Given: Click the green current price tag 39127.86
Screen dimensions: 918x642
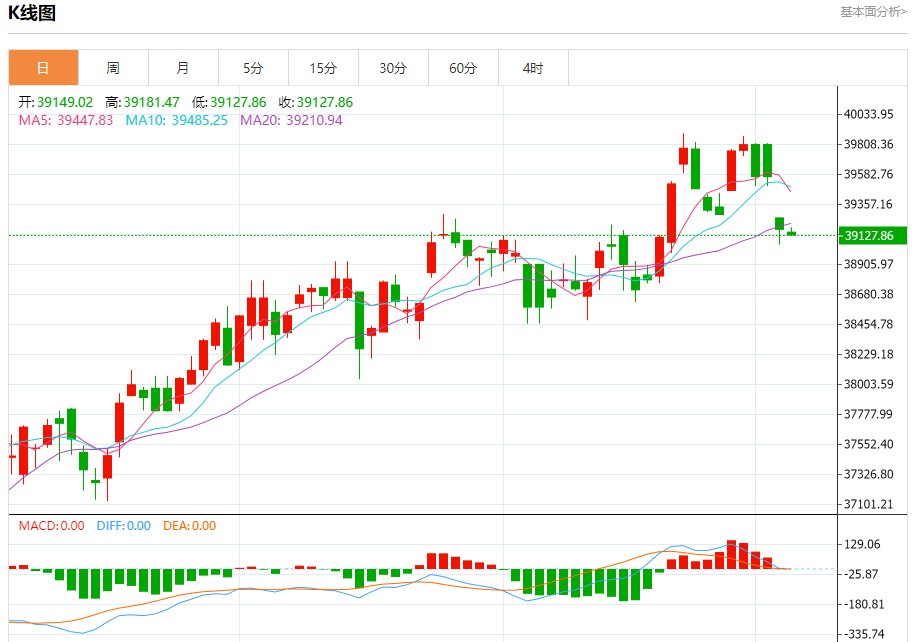Looking at the screenshot, I should pyautogui.click(x=872, y=235).
